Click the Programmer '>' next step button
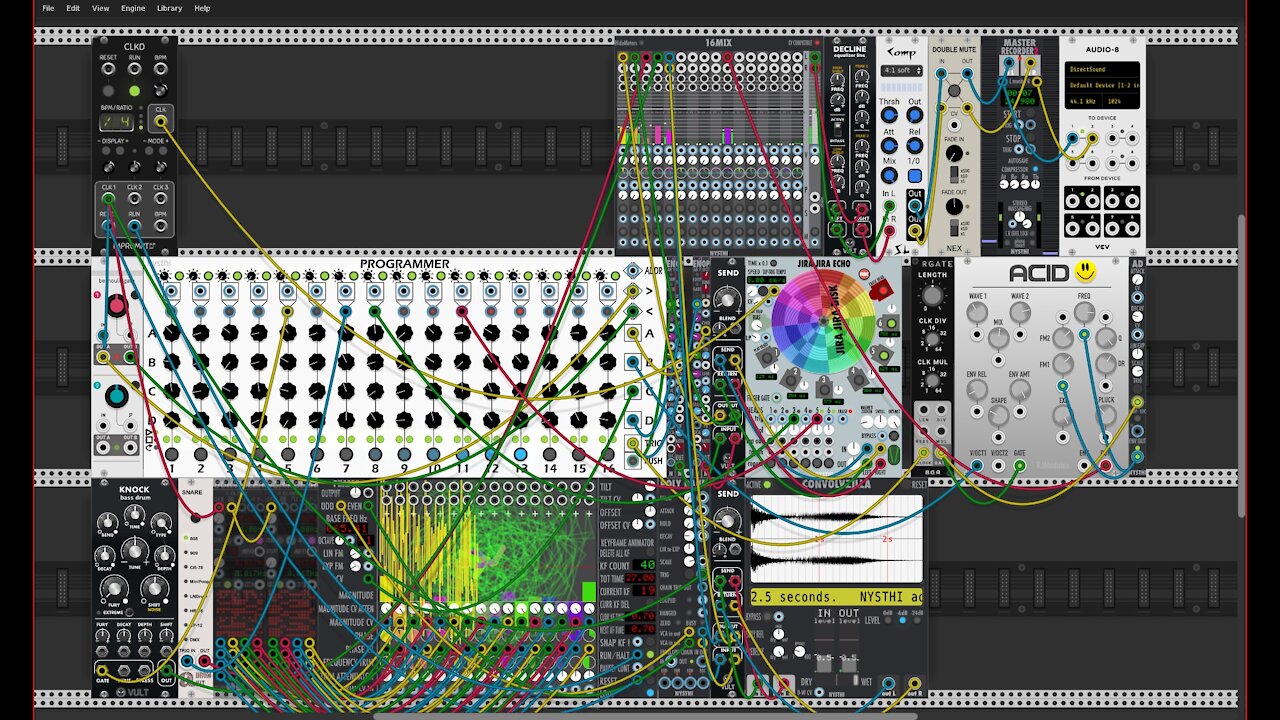 (632, 290)
